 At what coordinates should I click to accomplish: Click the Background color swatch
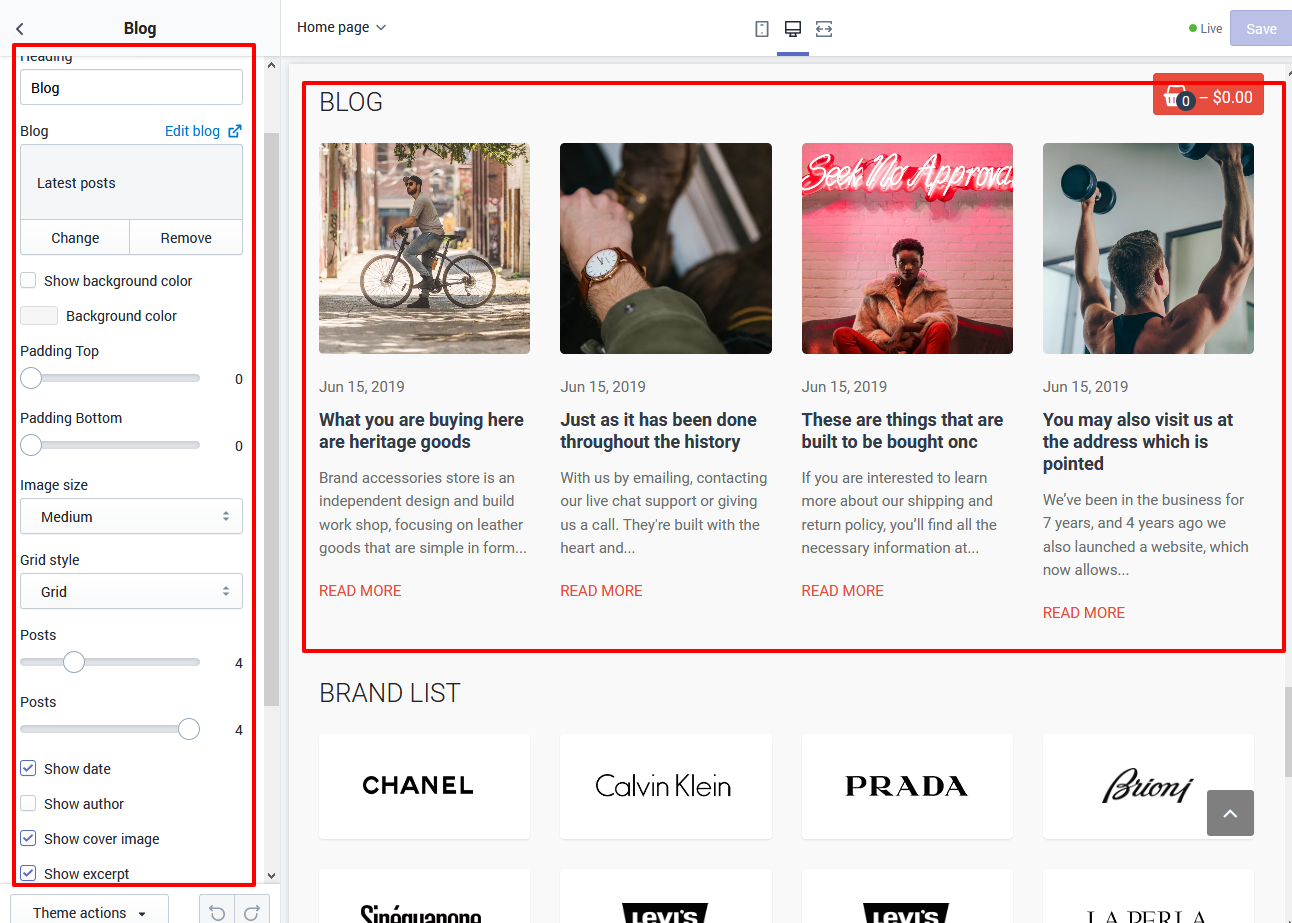pos(39,316)
